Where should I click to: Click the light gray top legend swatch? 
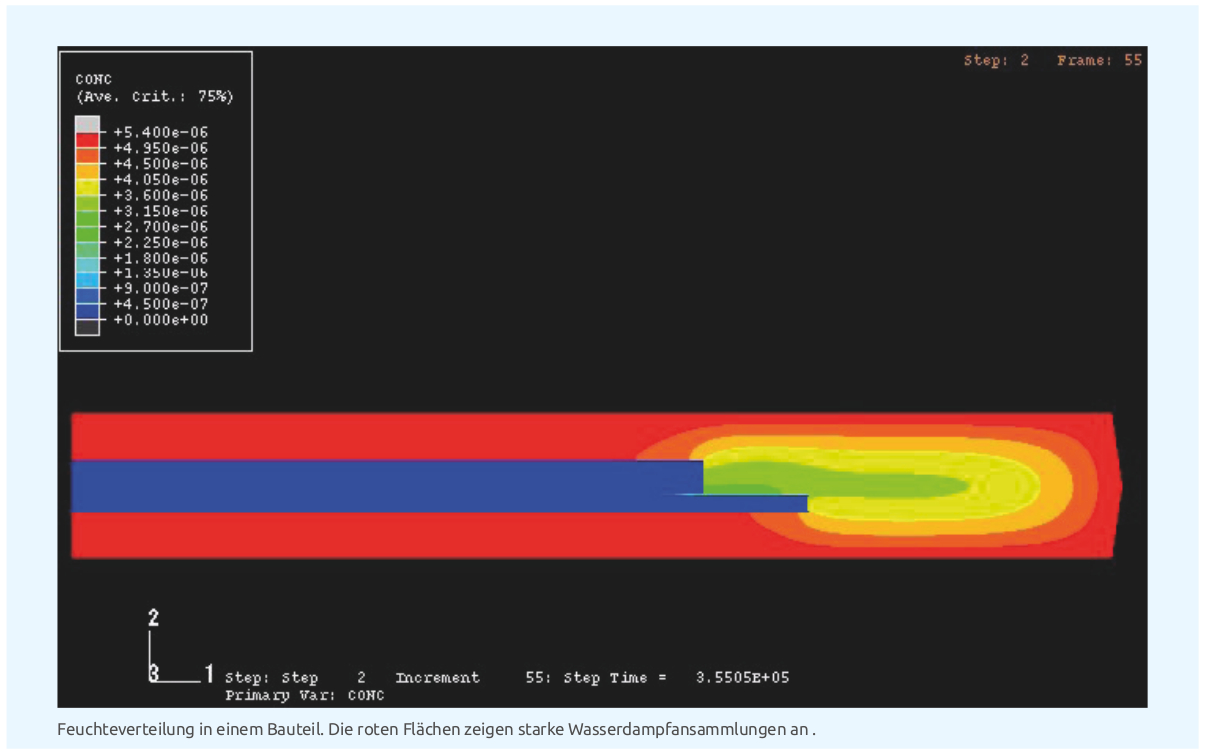87,124
